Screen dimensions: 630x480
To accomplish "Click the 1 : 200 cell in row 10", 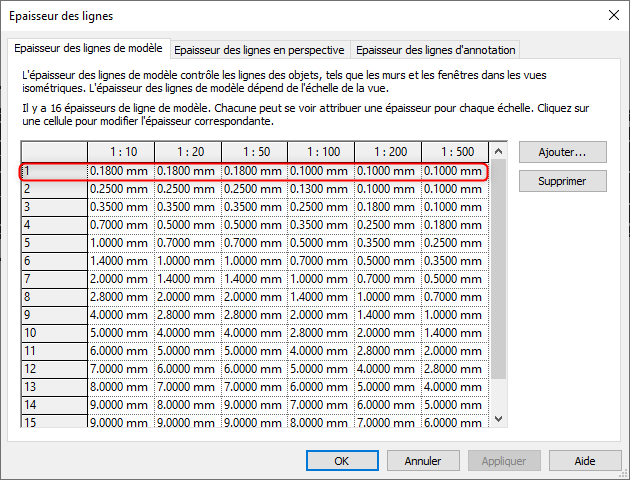I will pos(388,333).
